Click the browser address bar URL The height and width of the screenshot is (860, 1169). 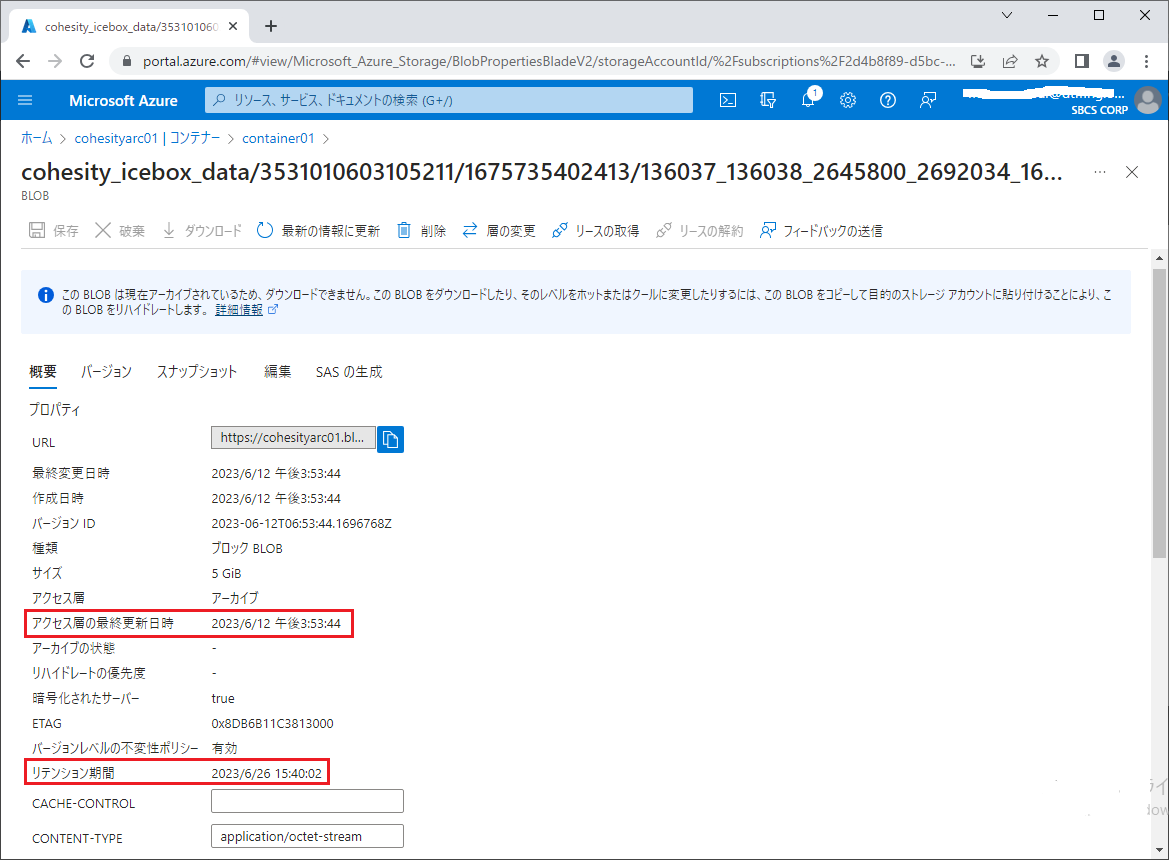[x=549, y=61]
